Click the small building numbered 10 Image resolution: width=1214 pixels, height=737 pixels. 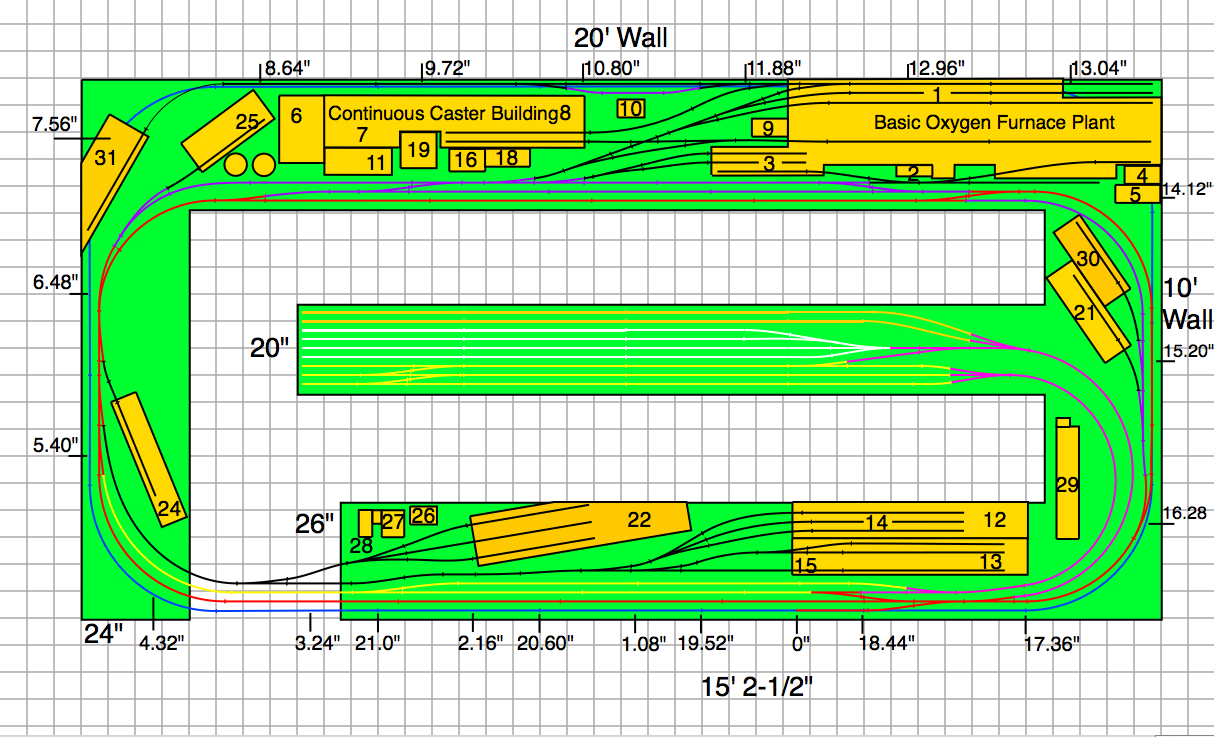(x=630, y=108)
